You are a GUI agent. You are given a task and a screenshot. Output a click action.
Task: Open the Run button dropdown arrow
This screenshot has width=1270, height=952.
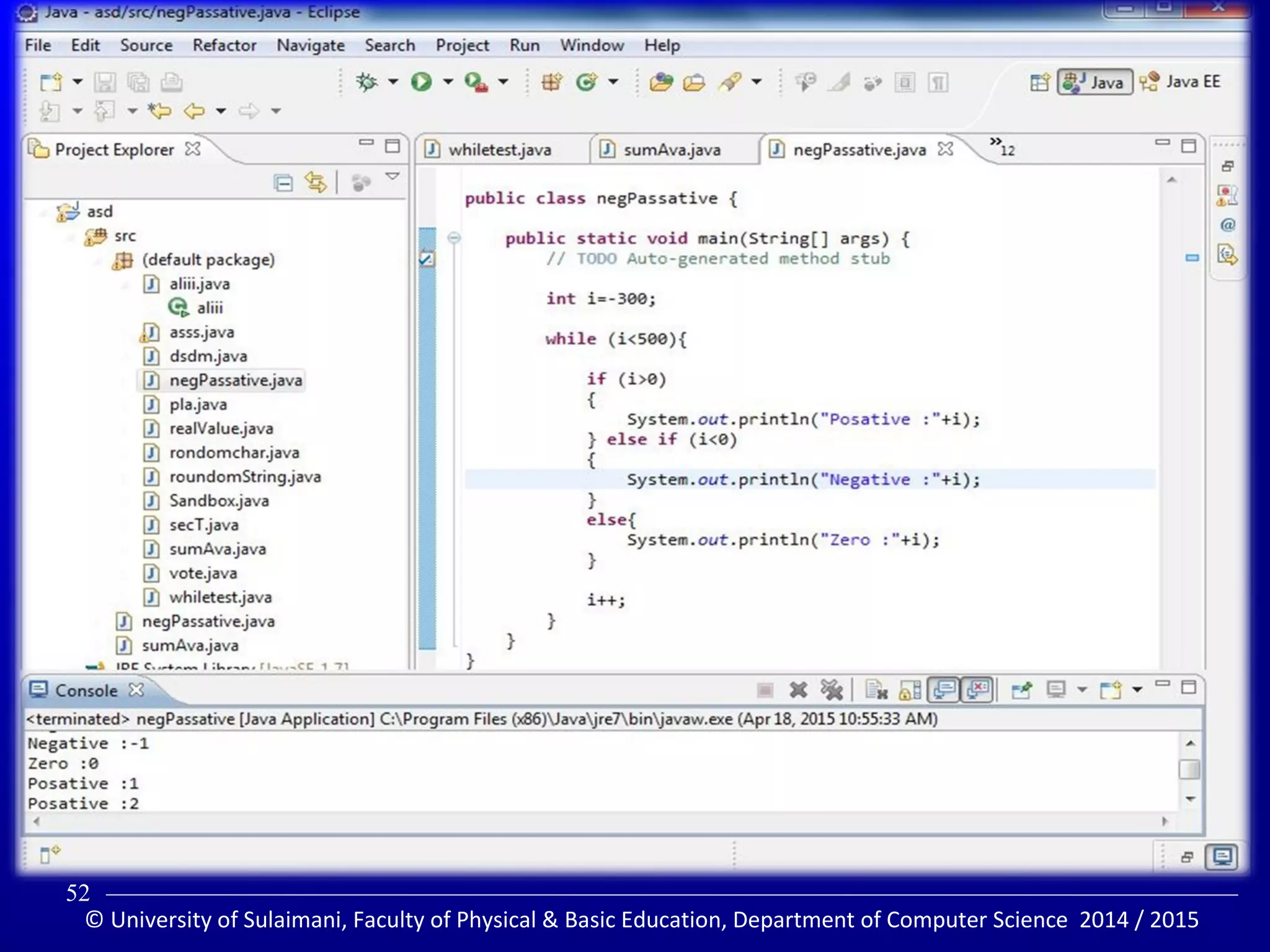tap(448, 82)
